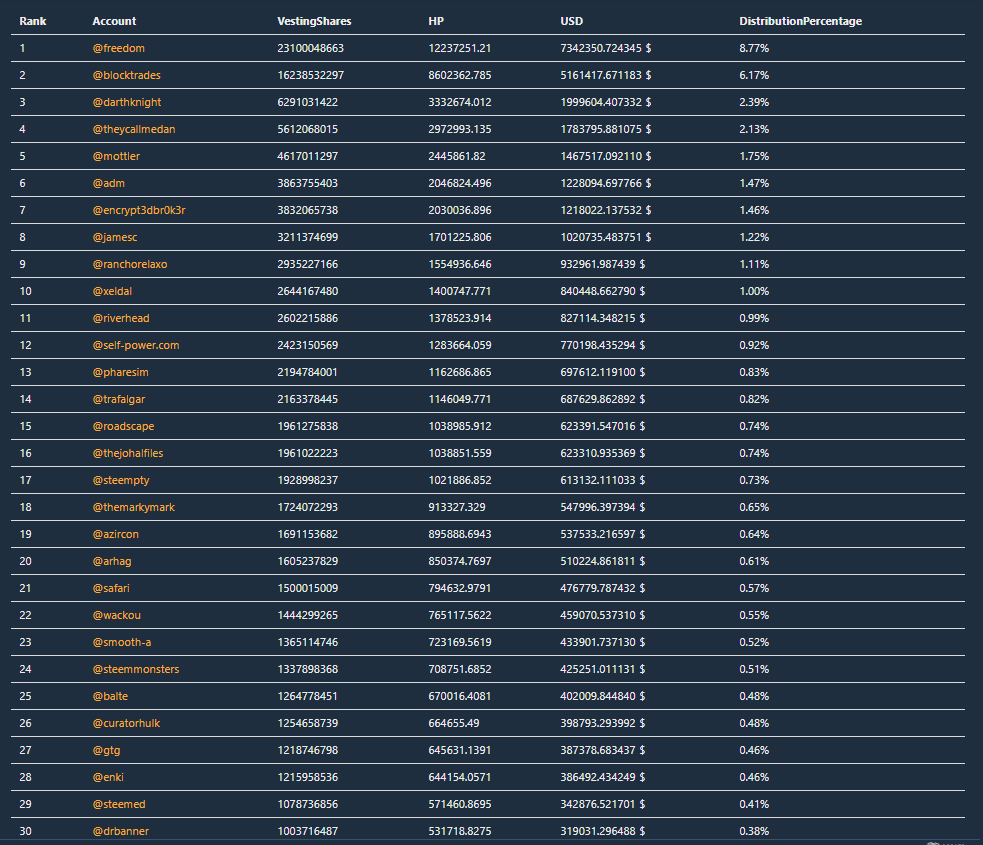Click the DistributionPercentage column header

coord(801,21)
